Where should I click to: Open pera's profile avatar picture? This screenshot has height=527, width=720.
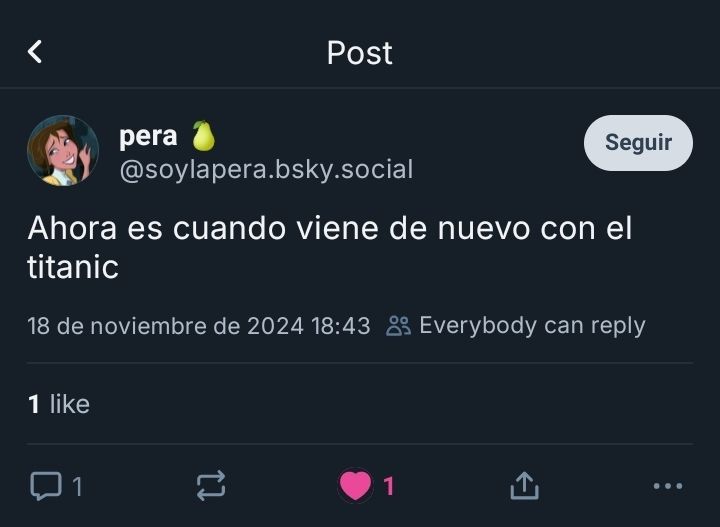point(63,151)
